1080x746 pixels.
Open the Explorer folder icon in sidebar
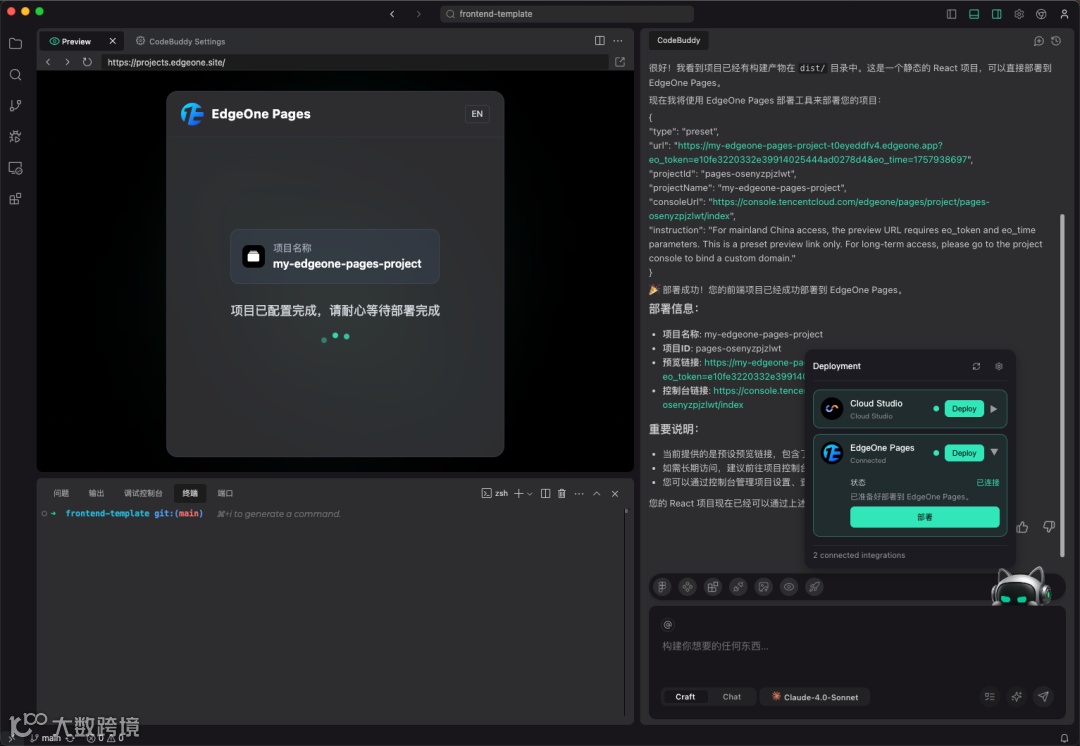(15, 44)
